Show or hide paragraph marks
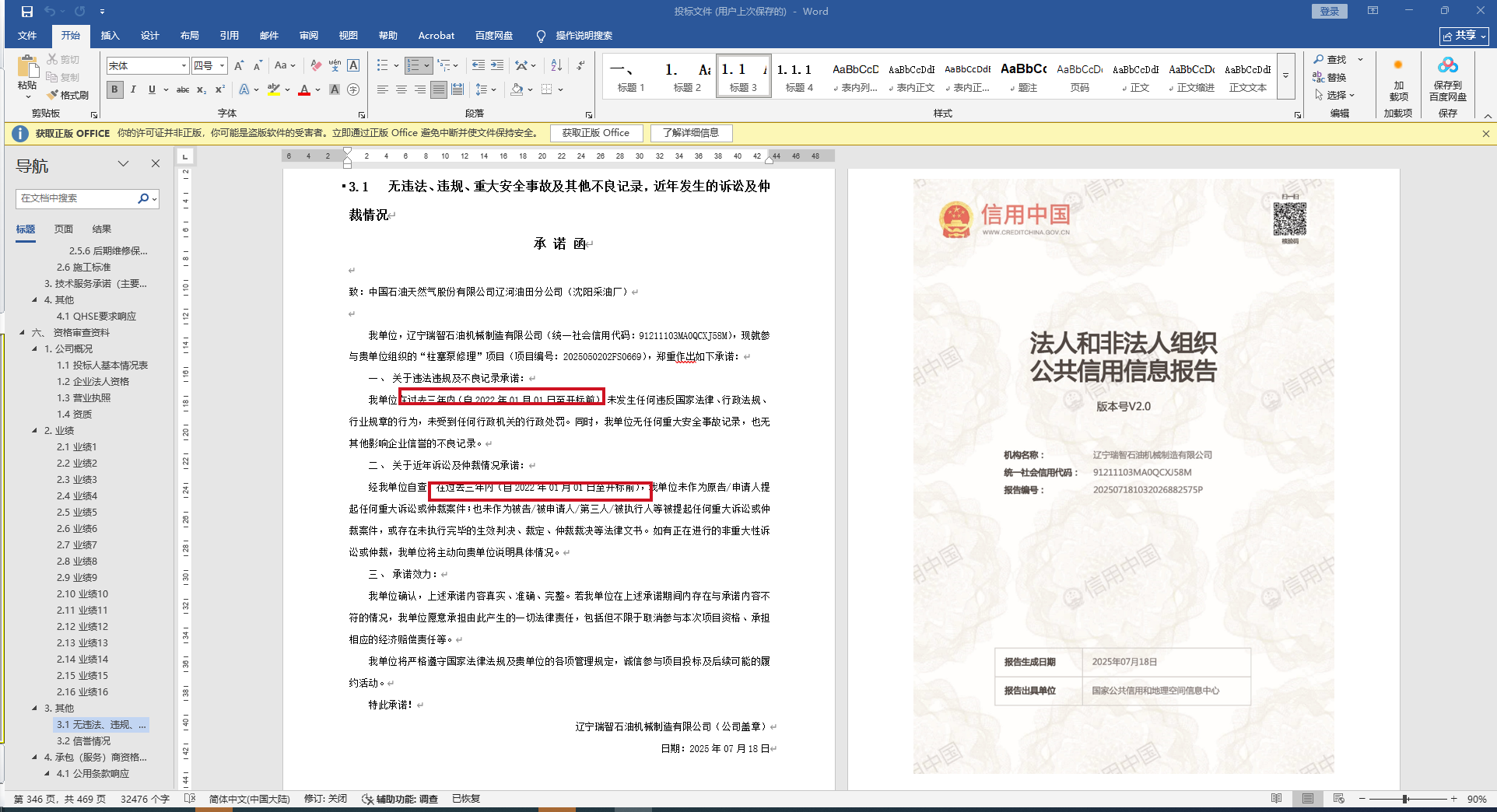Screen dimensions: 1497x812 tap(580, 65)
